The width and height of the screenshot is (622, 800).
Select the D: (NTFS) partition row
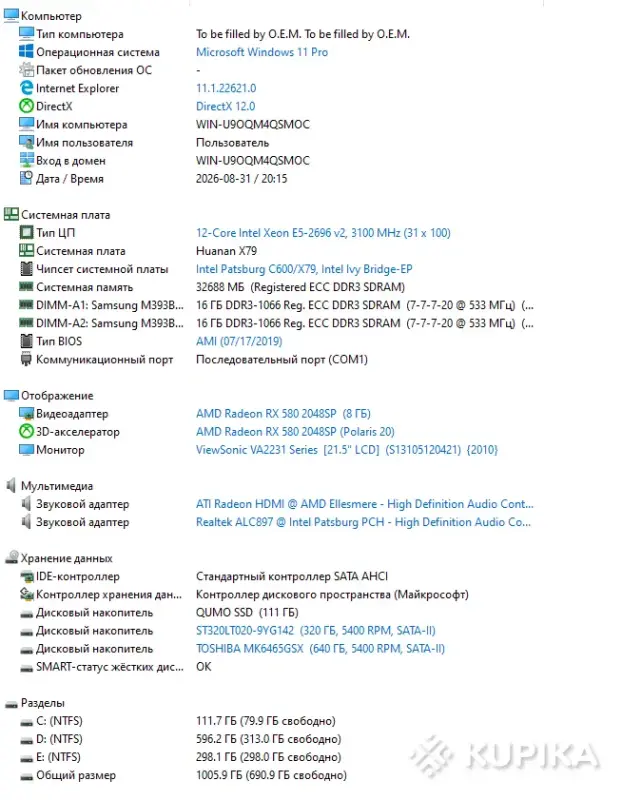(x=180, y=739)
